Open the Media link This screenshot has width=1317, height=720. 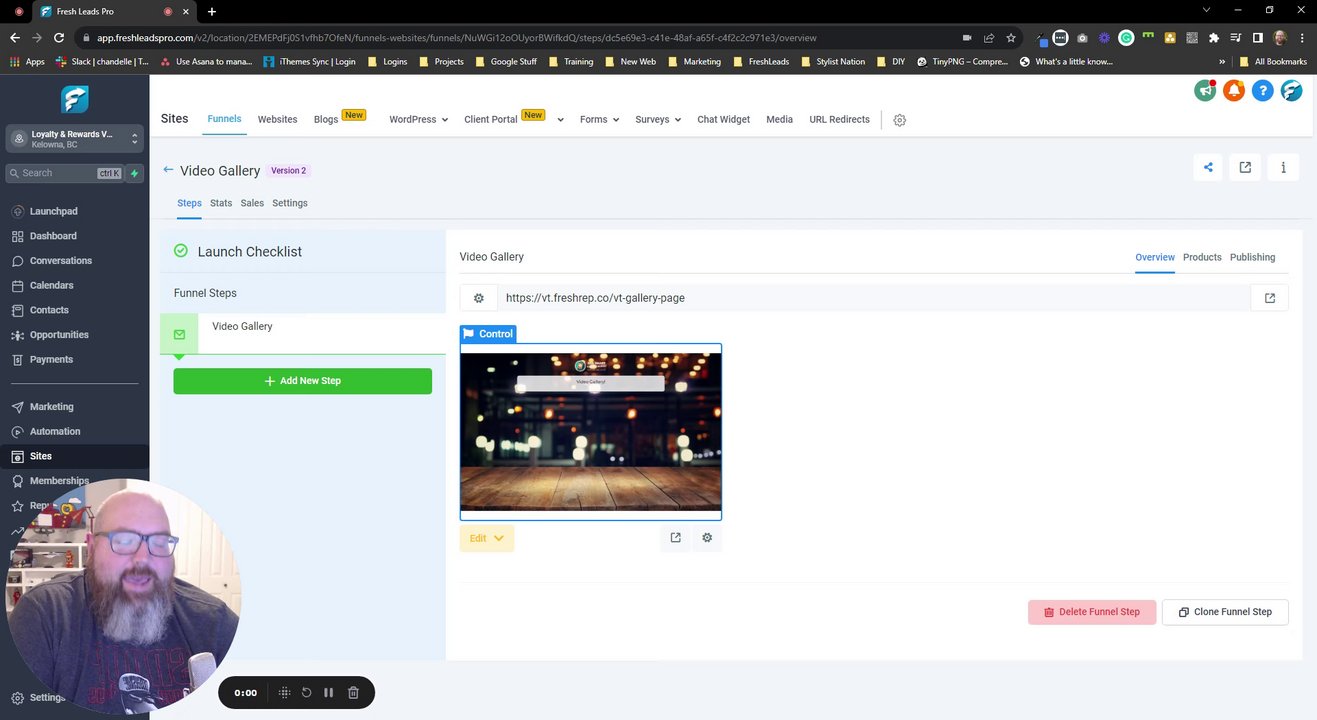coord(779,120)
